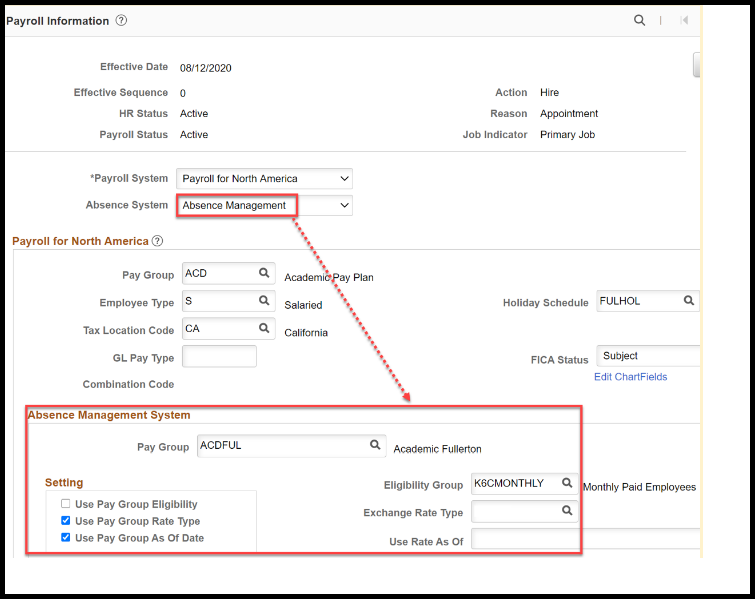755x599 pixels.
Task: Open lookup for Pay Group ACD
Action: tap(264, 273)
